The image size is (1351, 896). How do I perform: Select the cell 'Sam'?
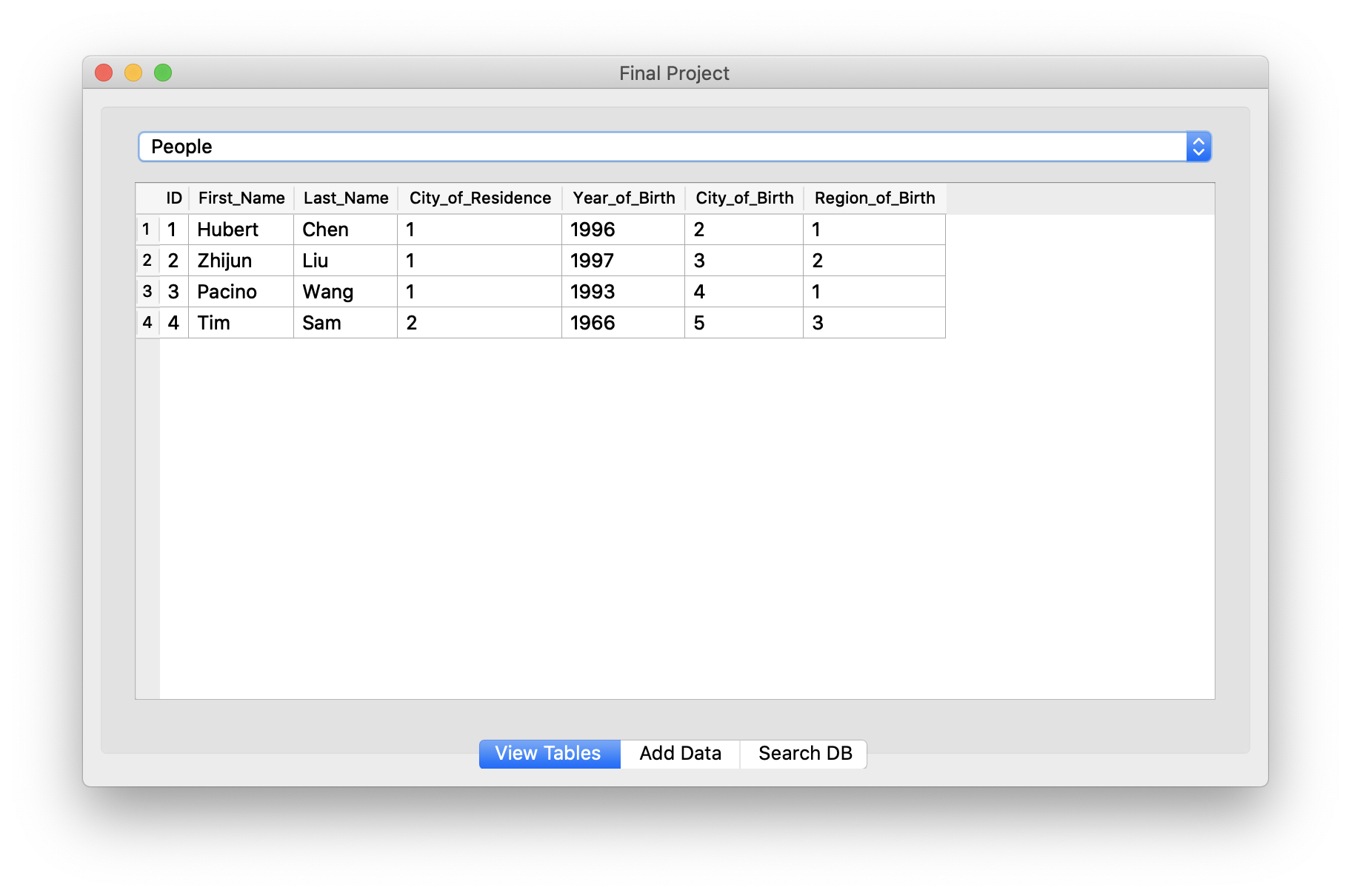346,323
